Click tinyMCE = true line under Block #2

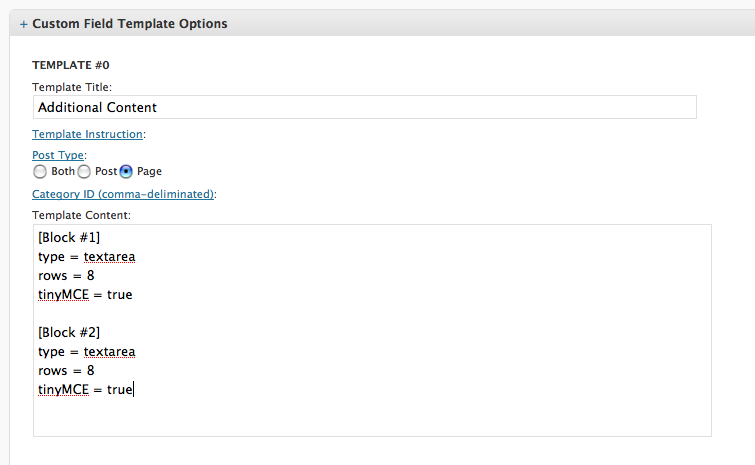point(85,389)
